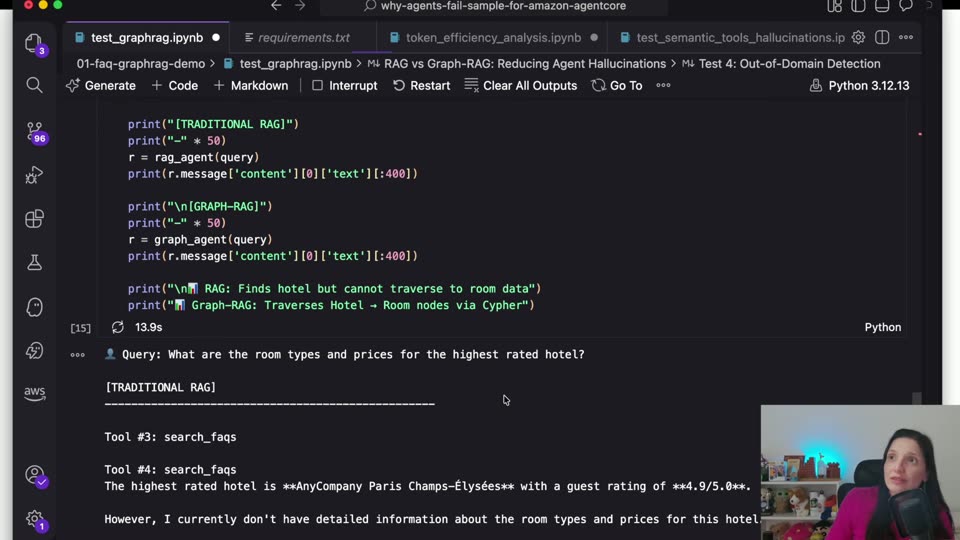Click the line 'r = graph_agent(query)'
The height and width of the screenshot is (540, 960).
200,239
